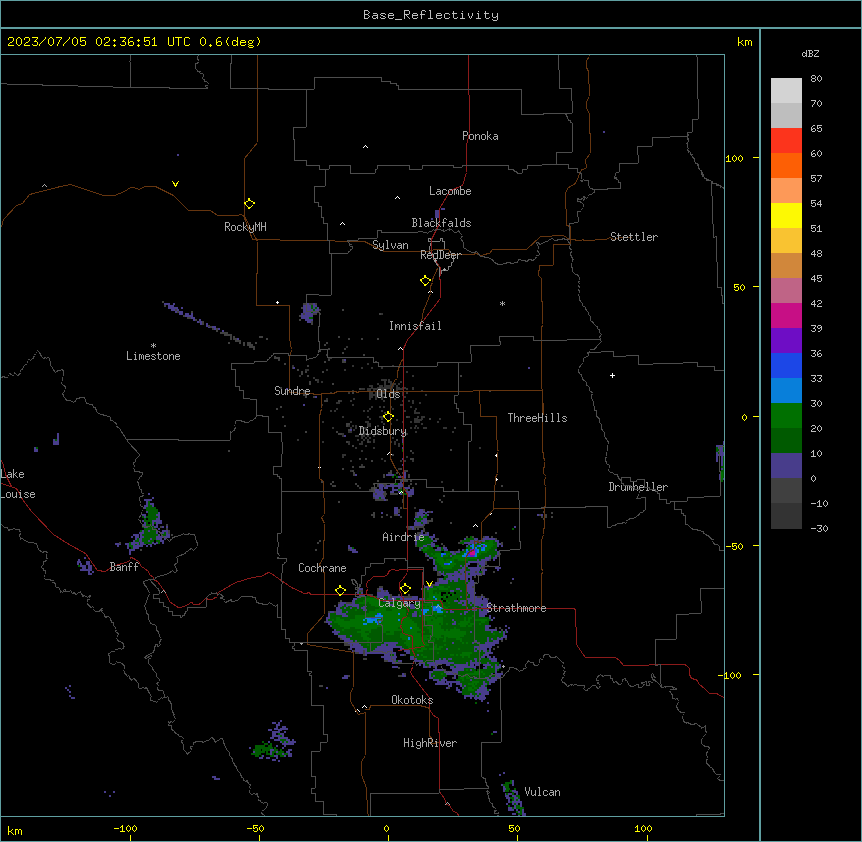
Task: Click the Vulcan town label
Action: pos(542,792)
